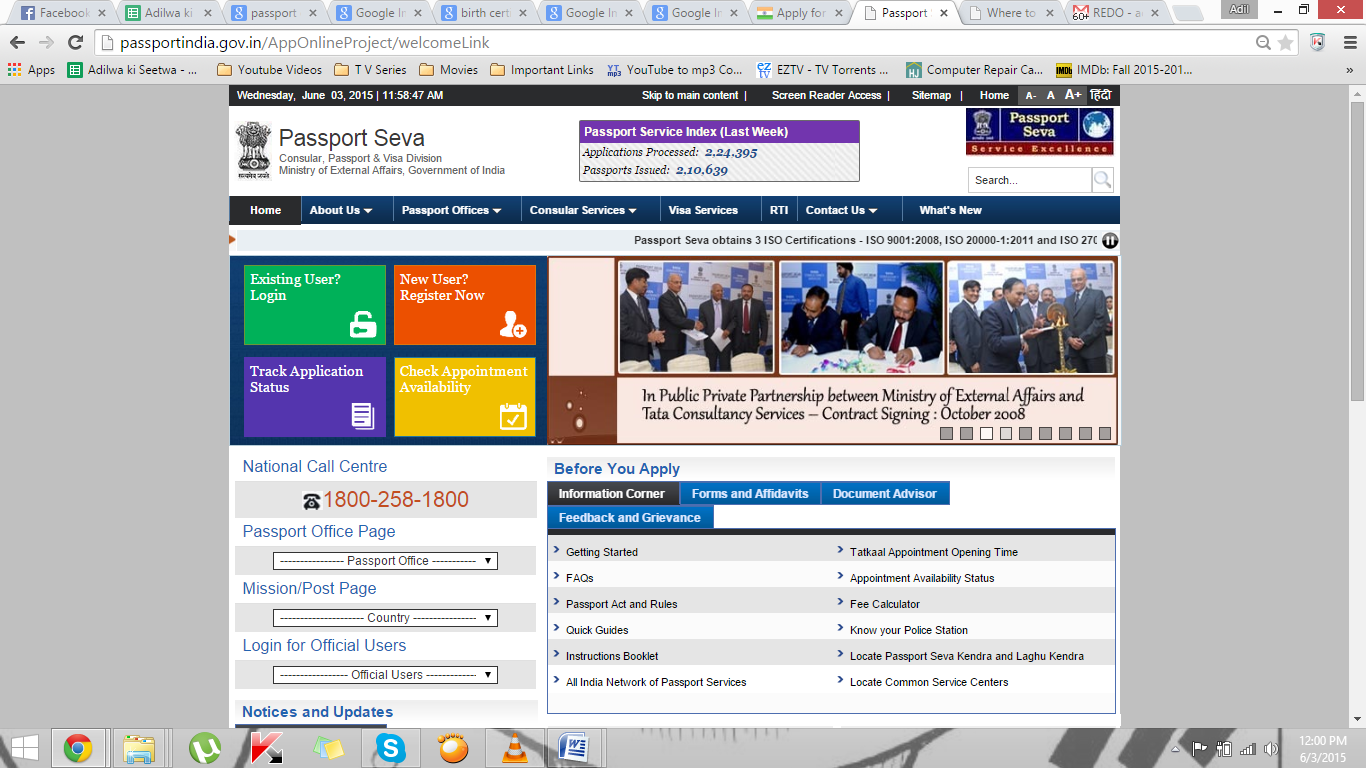Click the browser back arrow

(17, 43)
